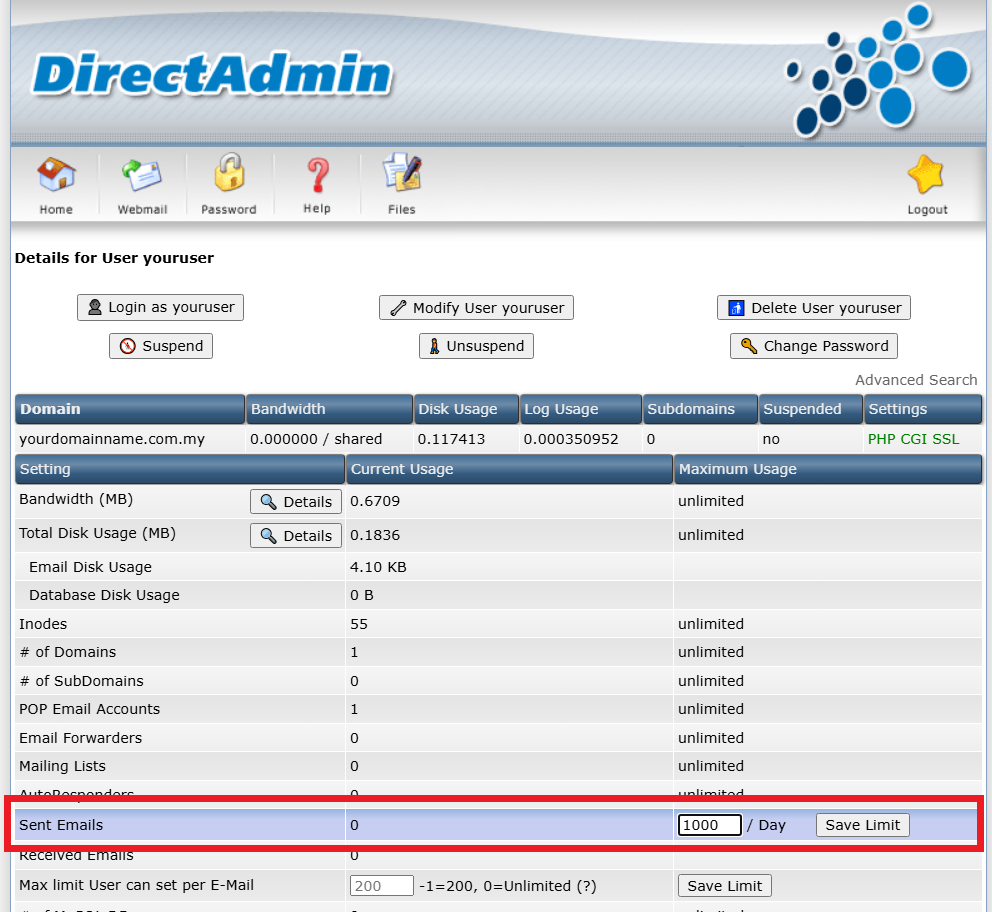Screen dimensions: 992x912
Task: Open the Home house icon
Action: [x=56, y=175]
